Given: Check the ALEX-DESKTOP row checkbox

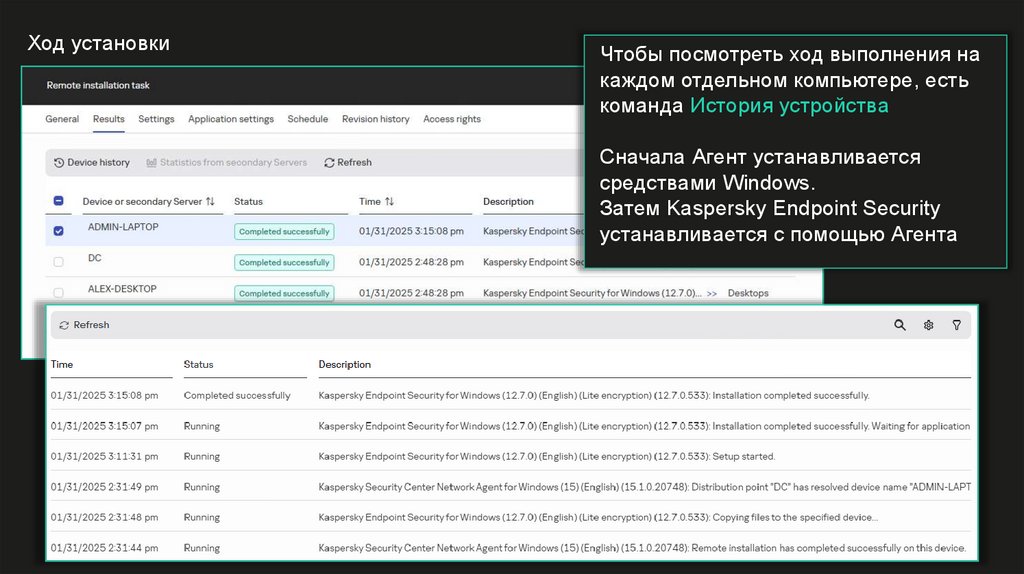Looking at the screenshot, I should click(58, 293).
